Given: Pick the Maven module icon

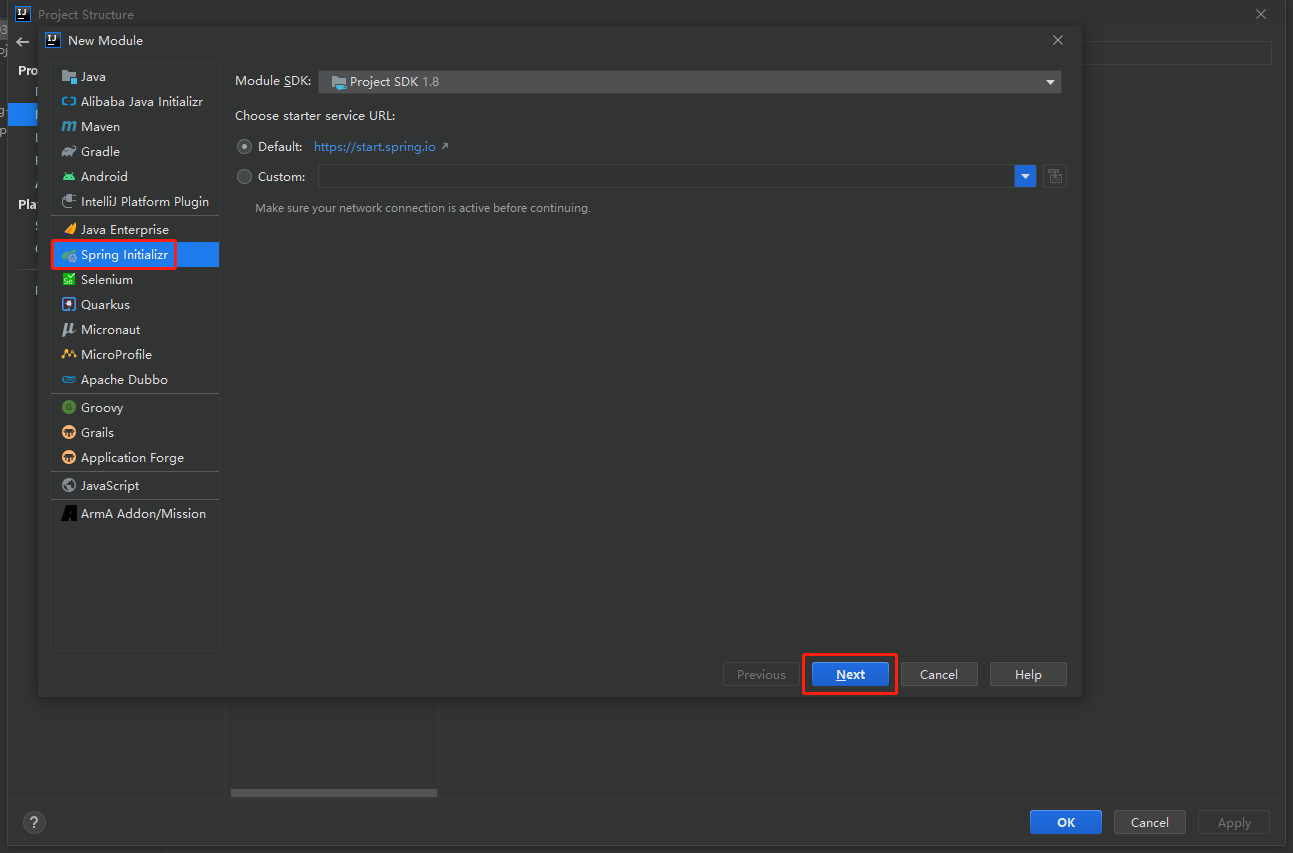Looking at the screenshot, I should click(x=69, y=127).
